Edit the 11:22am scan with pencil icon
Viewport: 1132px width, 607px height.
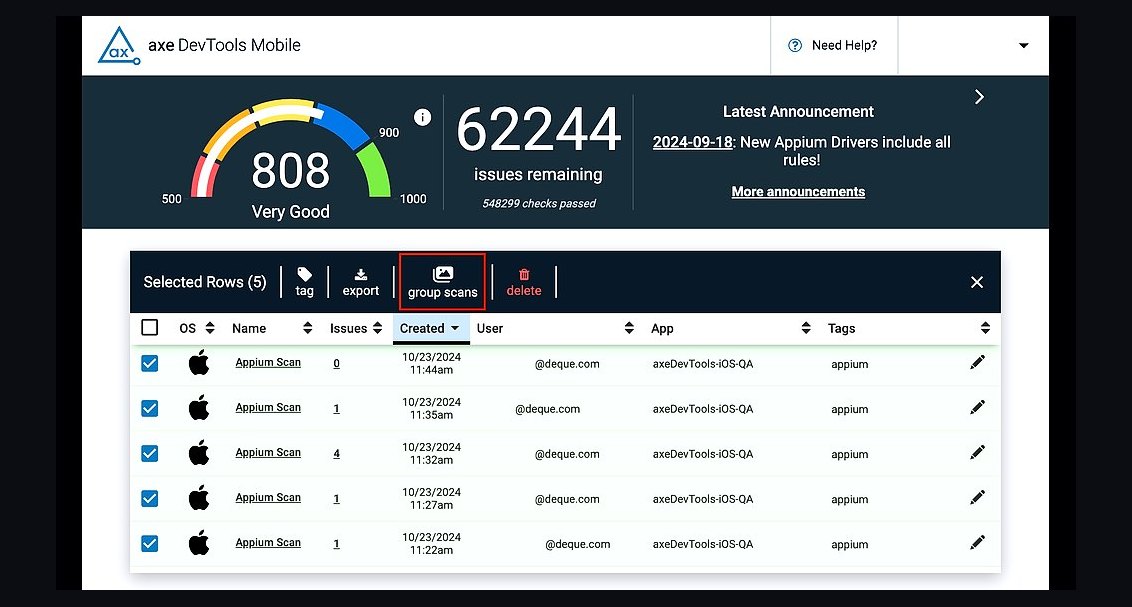978,543
